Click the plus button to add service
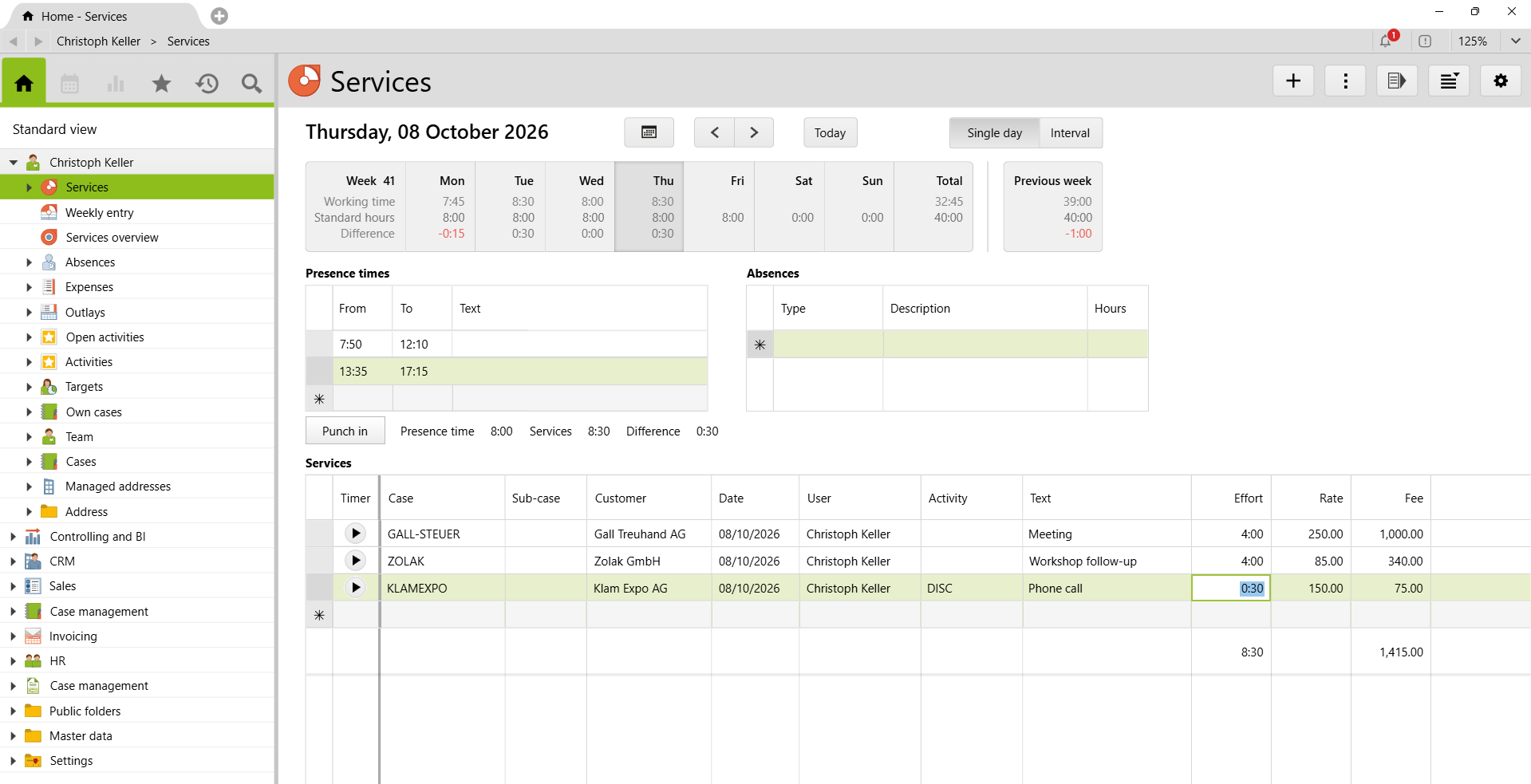 tap(1293, 81)
